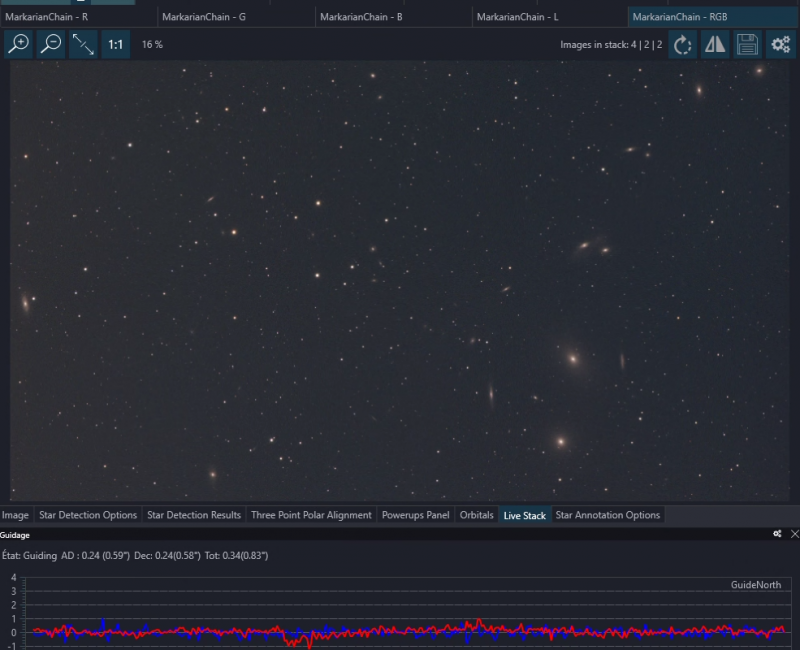Viewport: 800px width, 650px height.
Task: Open Guidage panel settings gear
Action: 777,534
